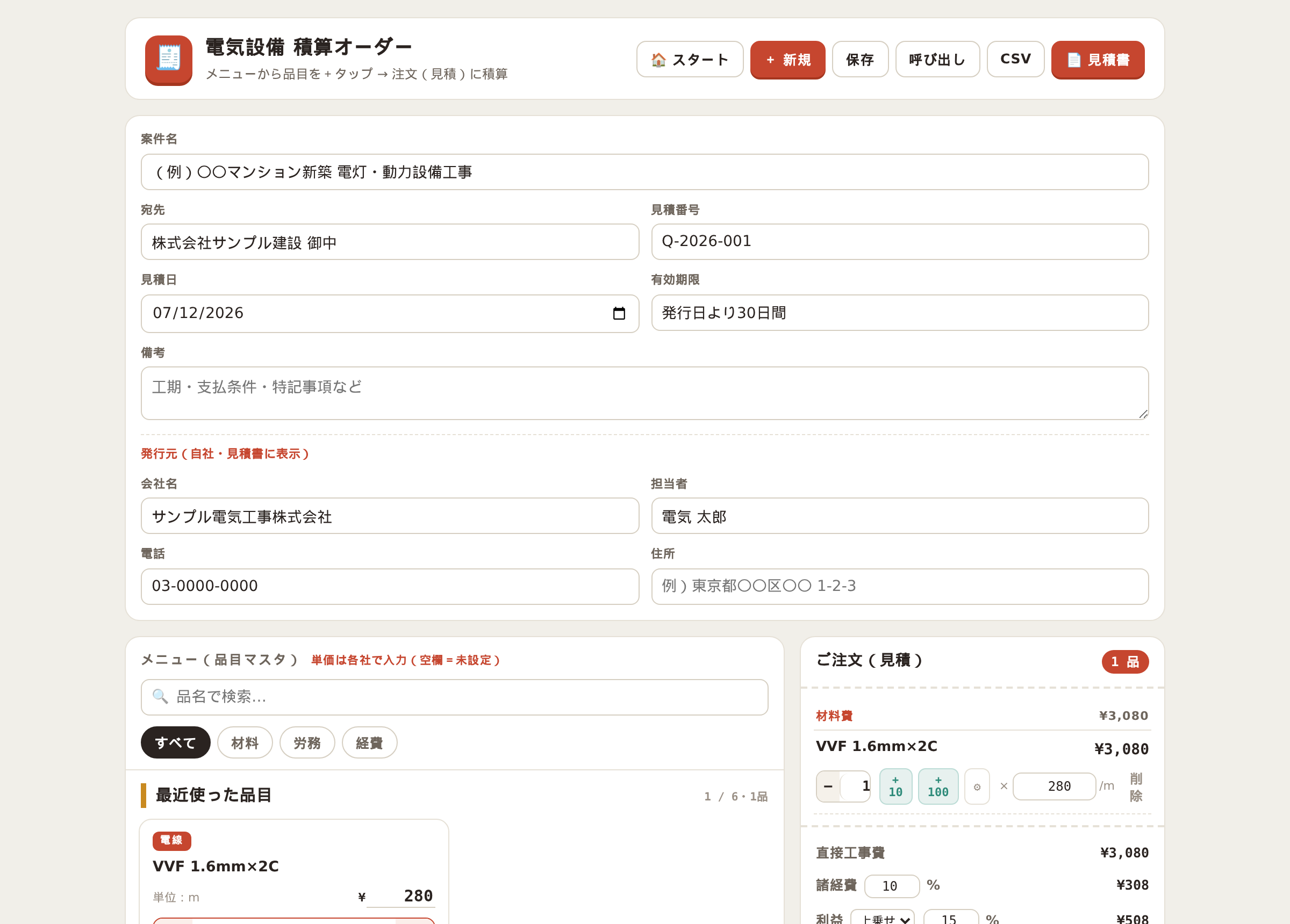Image resolution: width=1290 pixels, height=924 pixels.
Task: Edit the order quantity field showing 1
Action: click(x=856, y=786)
